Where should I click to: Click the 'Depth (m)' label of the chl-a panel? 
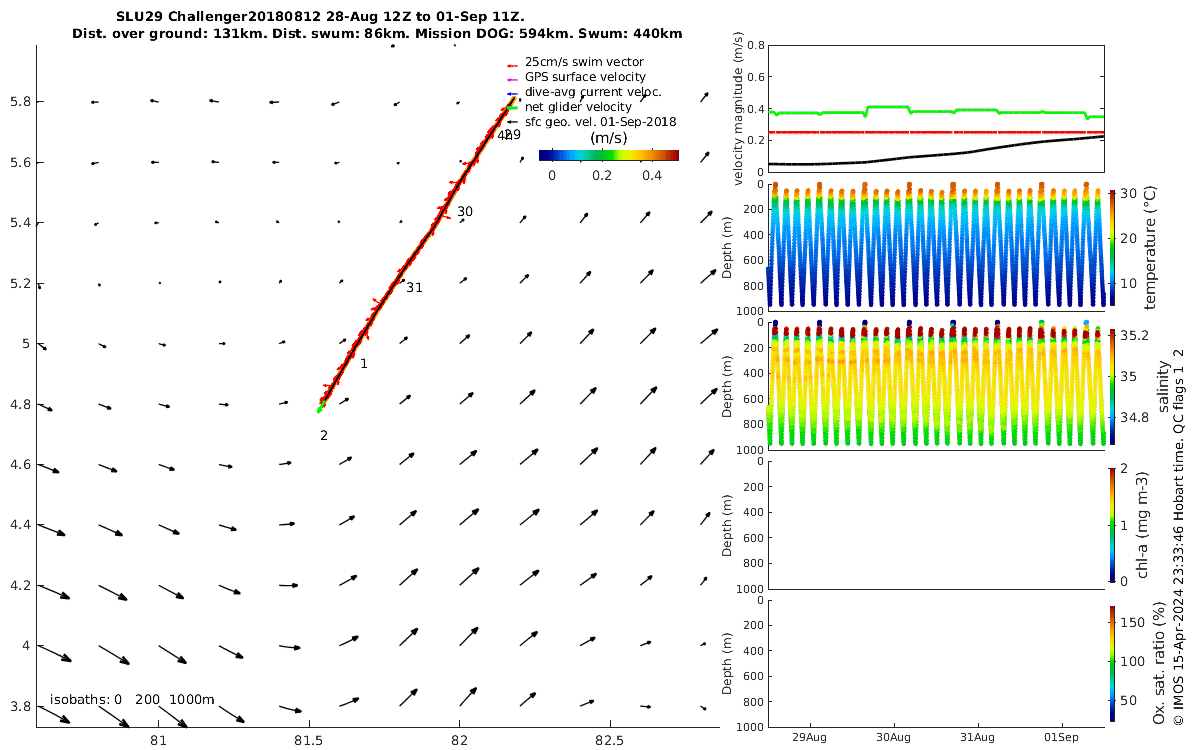(x=728, y=525)
